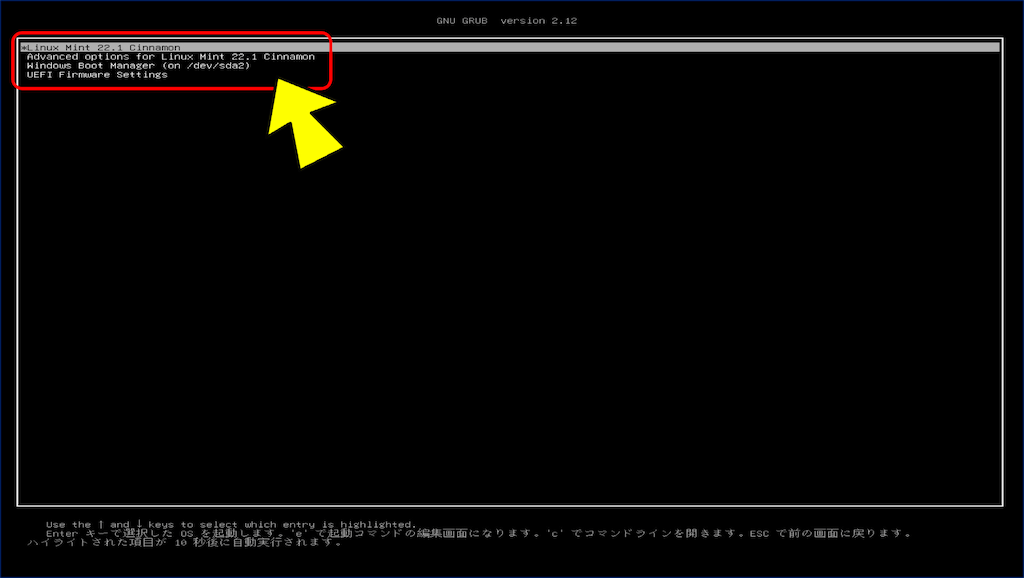Click the 'Use the keys to select' help line
The width and height of the screenshot is (1024, 578).
click(x=230, y=524)
